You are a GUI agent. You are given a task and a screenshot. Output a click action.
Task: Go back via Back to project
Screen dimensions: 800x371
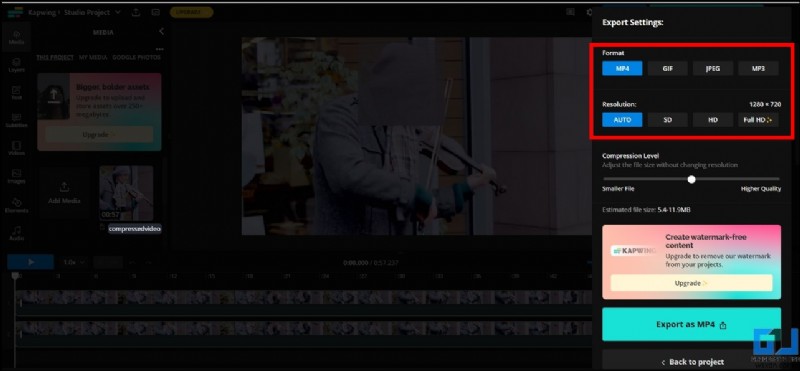coord(691,362)
